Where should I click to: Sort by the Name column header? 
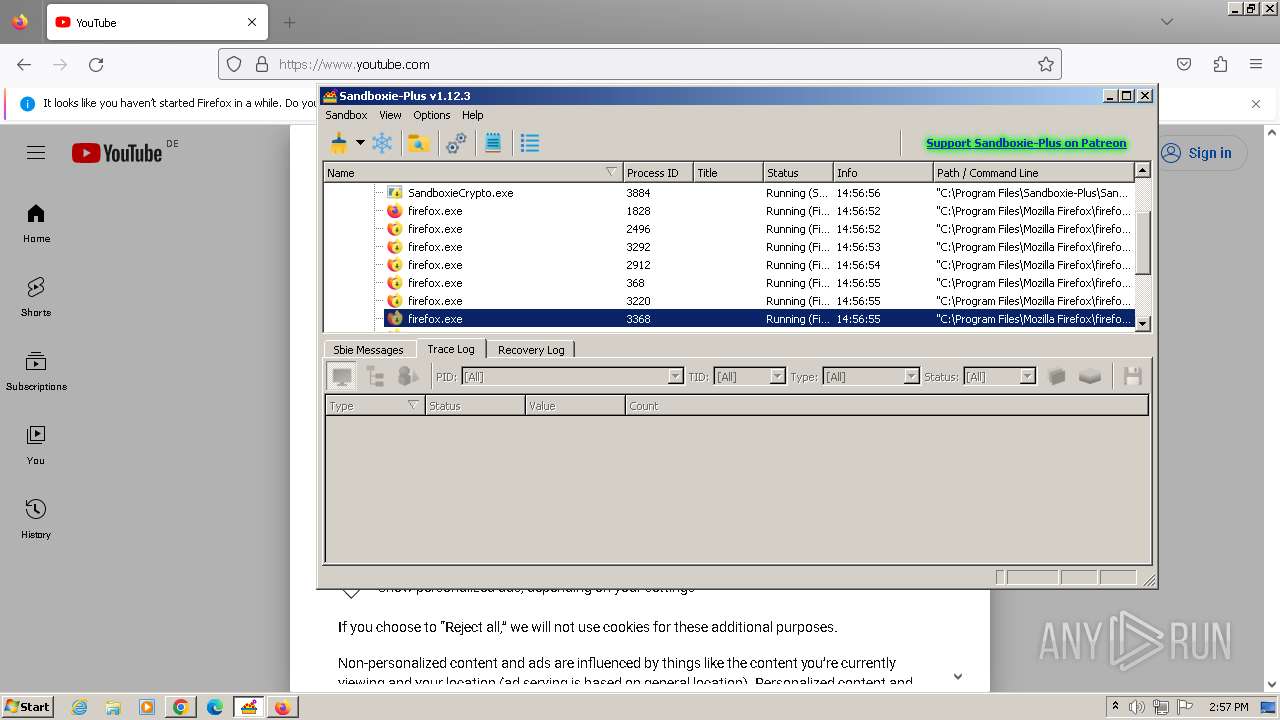click(473, 173)
